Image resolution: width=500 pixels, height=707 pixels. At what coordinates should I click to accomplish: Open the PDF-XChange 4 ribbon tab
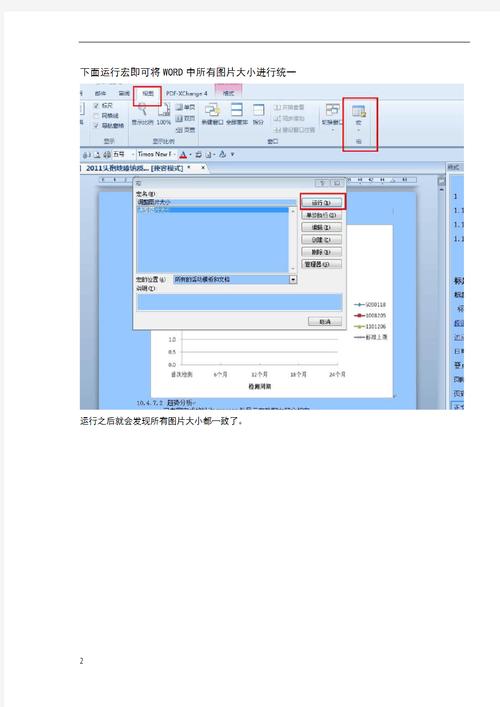coord(186,93)
